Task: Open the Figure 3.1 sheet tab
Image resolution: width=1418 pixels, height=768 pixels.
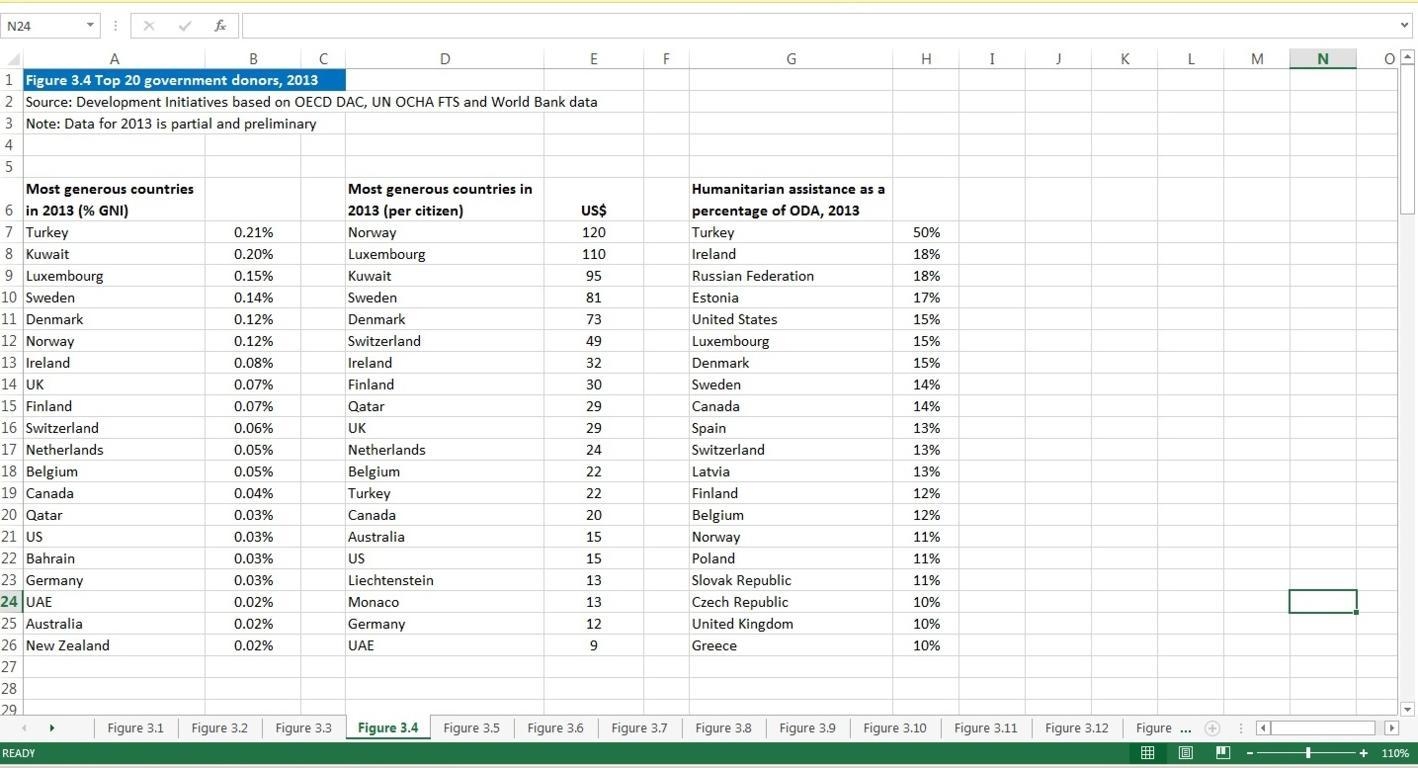Action: pos(135,728)
